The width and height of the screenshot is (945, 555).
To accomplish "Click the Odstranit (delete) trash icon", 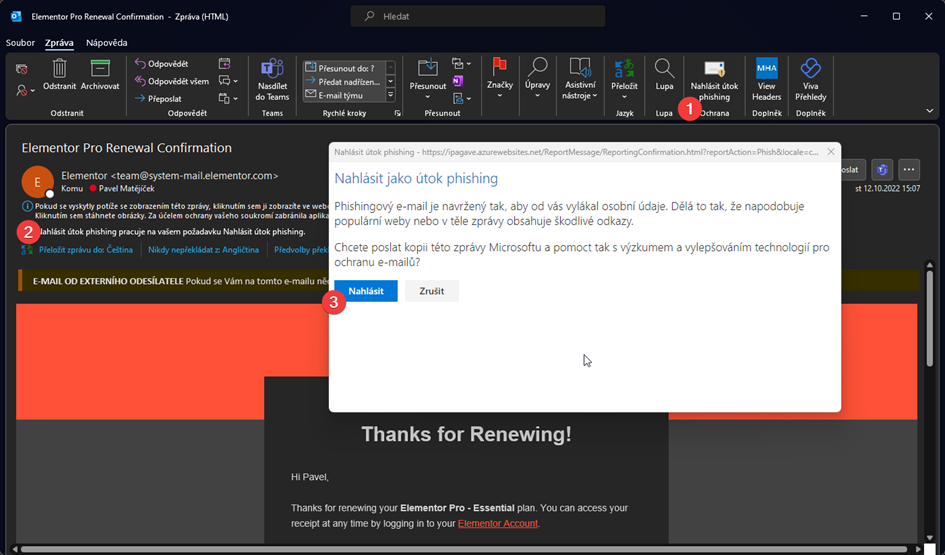I will (x=59, y=69).
